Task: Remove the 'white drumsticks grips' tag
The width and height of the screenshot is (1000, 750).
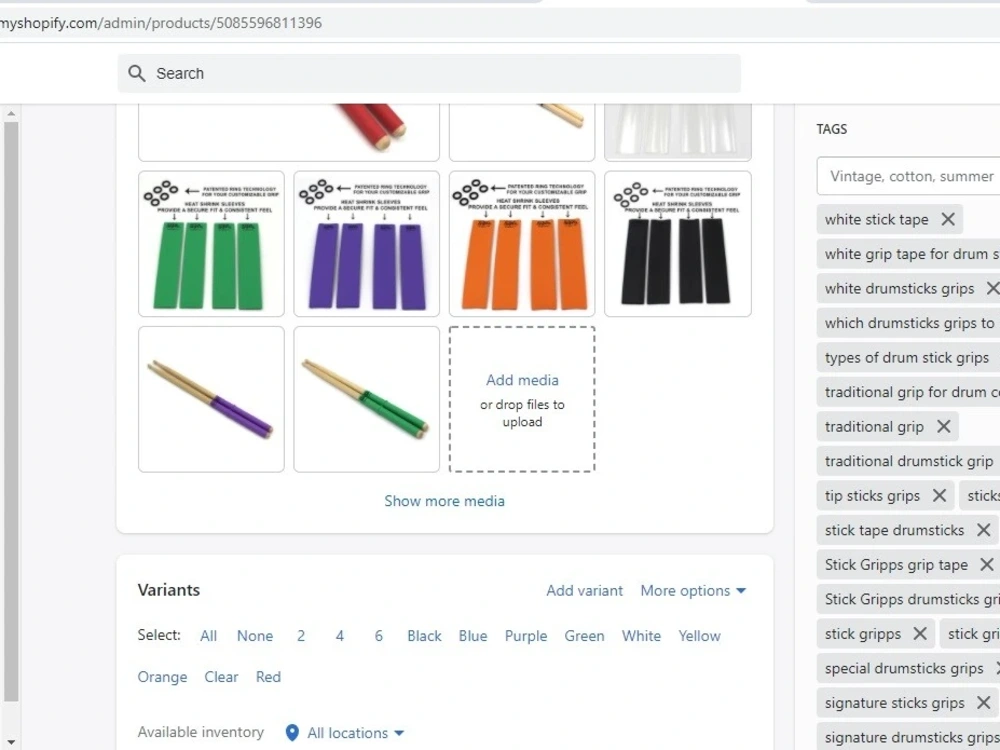Action: click(992, 288)
